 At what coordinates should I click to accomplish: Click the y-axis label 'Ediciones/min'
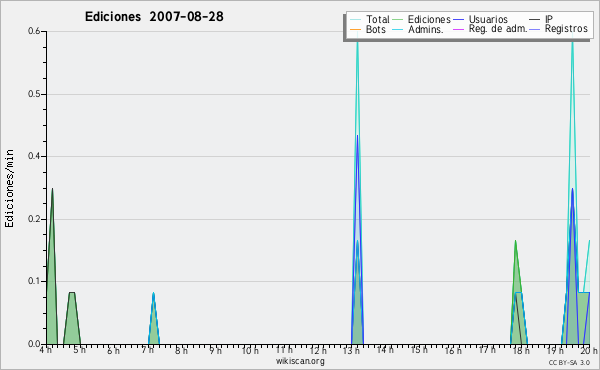click(9, 188)
